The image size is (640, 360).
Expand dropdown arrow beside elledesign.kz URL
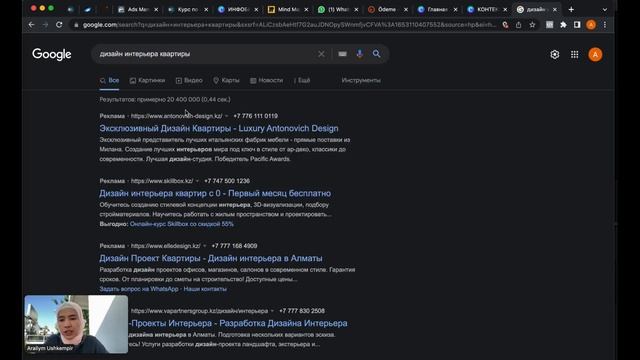[x=204, y=246]
